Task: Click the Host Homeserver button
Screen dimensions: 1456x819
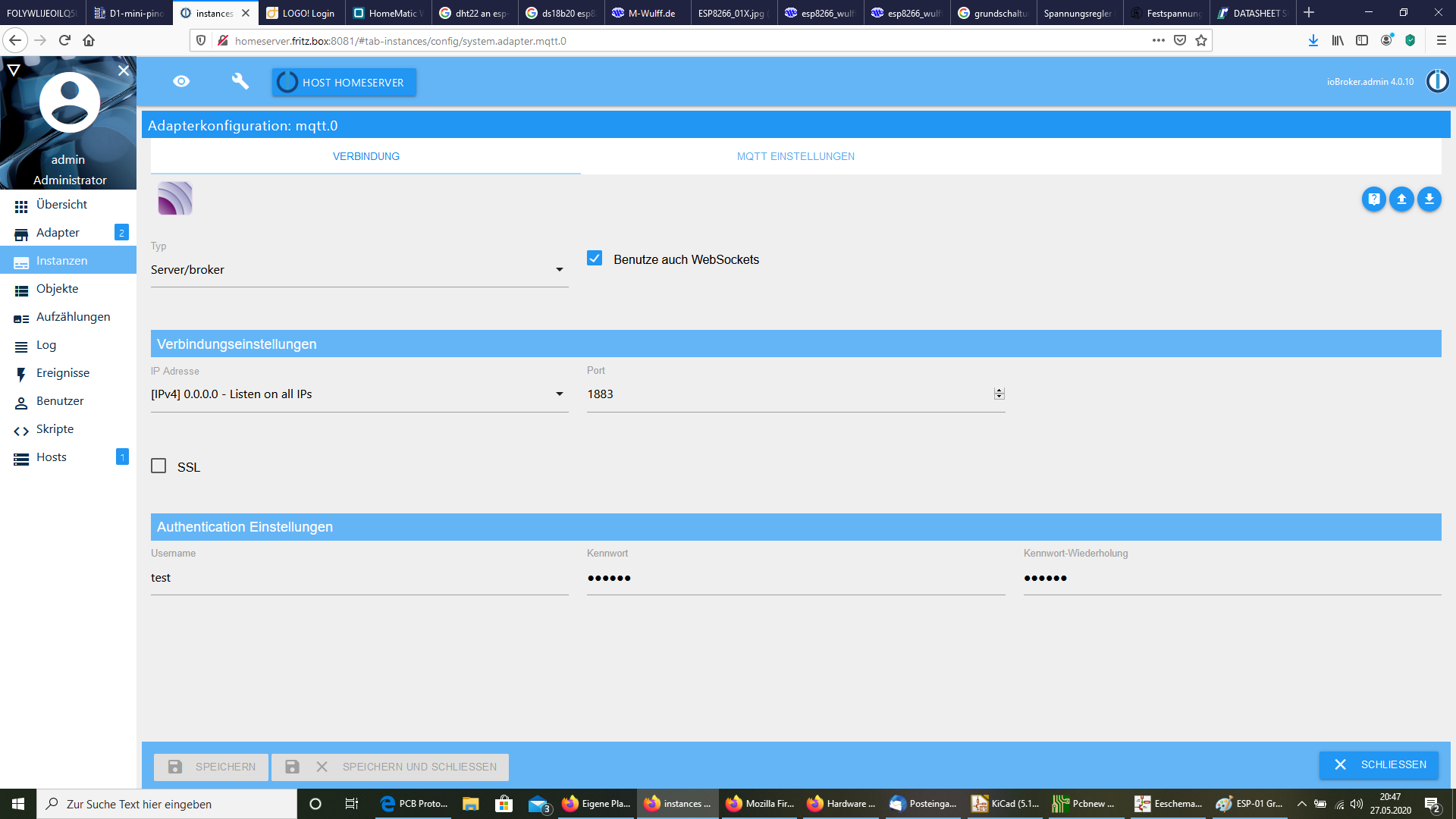Action: coord(344,82)
